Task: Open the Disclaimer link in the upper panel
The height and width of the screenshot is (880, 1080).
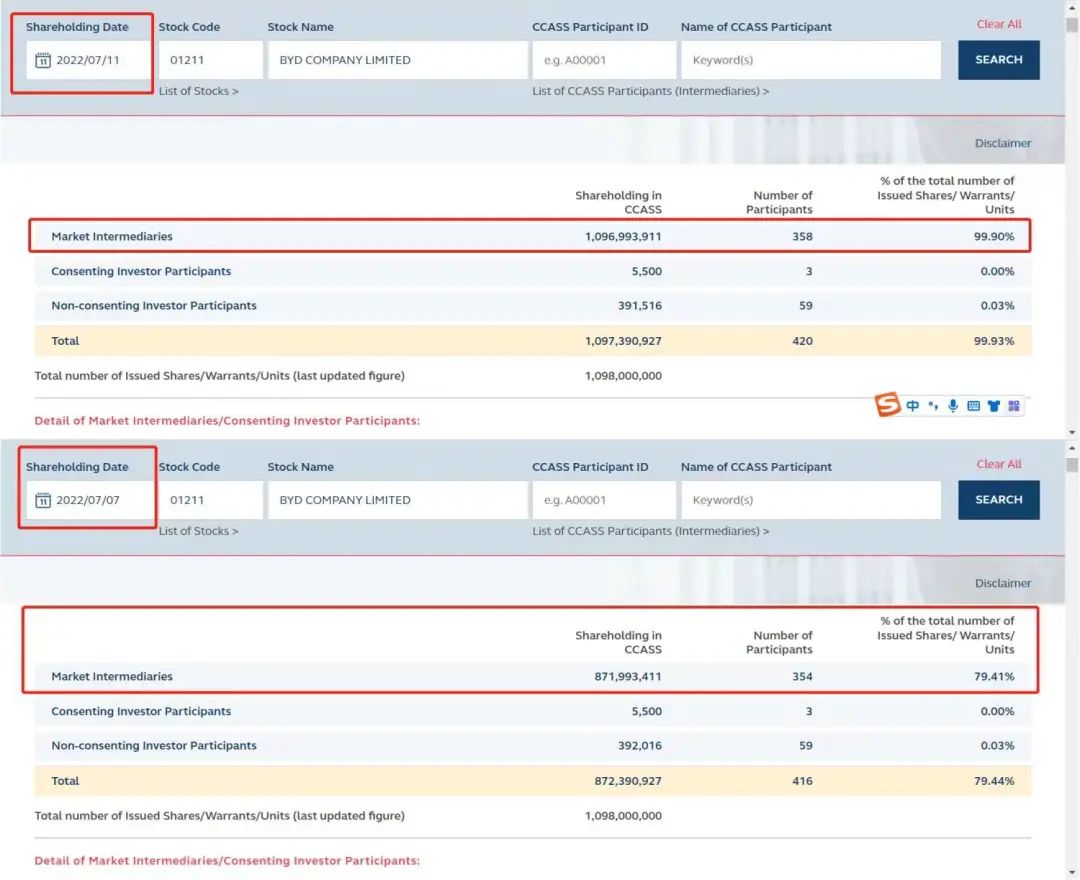Action: (1002, 143)
